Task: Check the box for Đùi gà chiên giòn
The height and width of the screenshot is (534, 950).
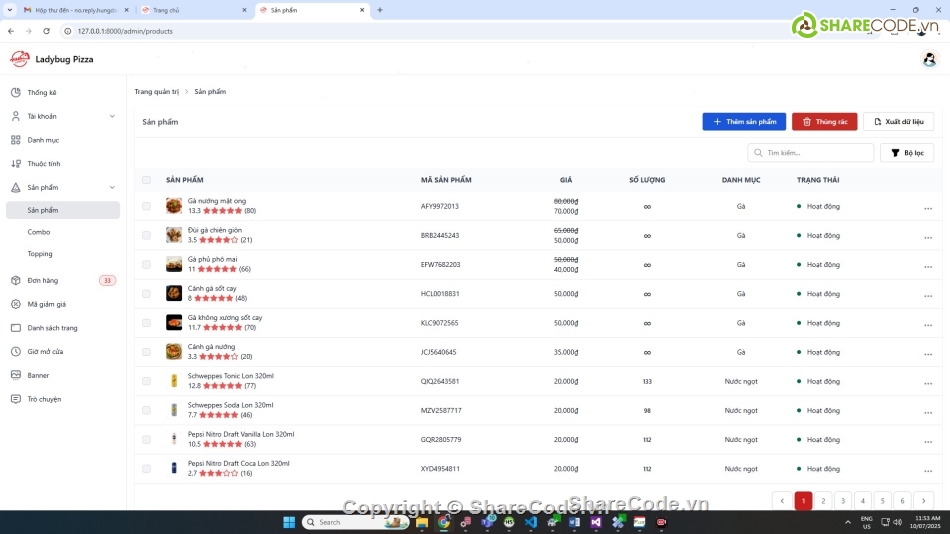Action: pos(146,235)
